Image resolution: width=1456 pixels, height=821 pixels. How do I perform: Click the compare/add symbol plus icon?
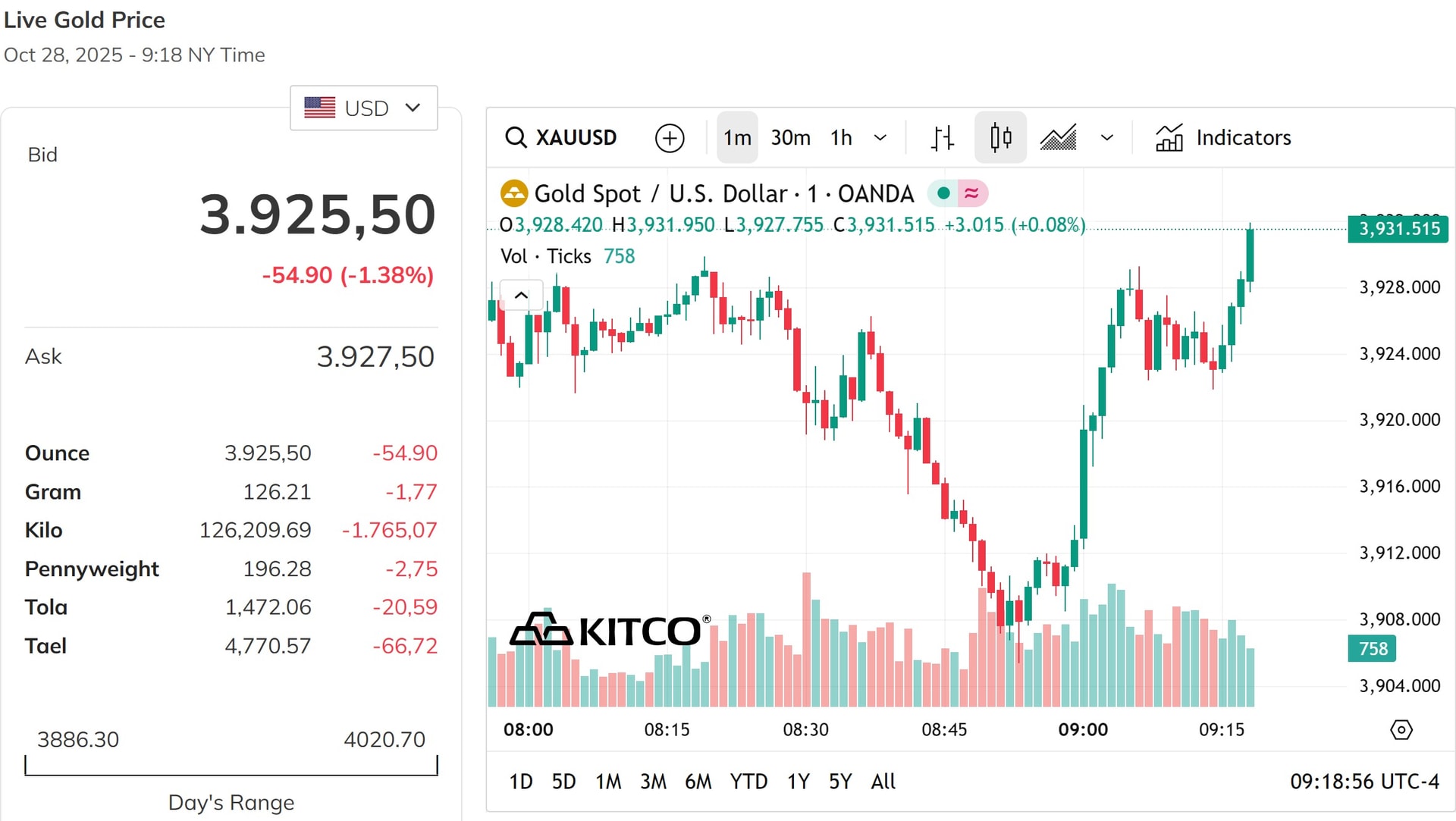point(670,138)
